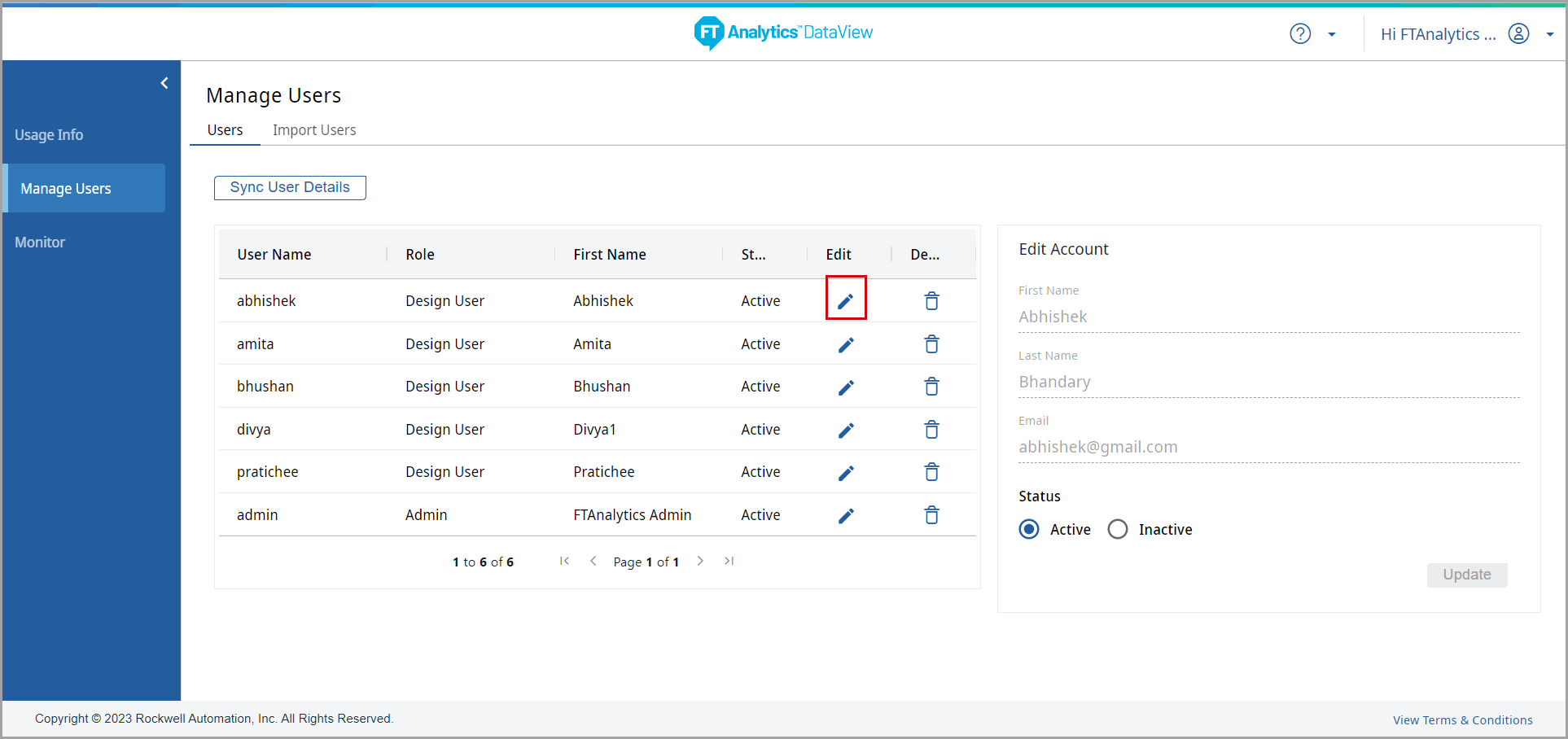Click the Update button
1568x739 pixels.
tap(1467, 575)
